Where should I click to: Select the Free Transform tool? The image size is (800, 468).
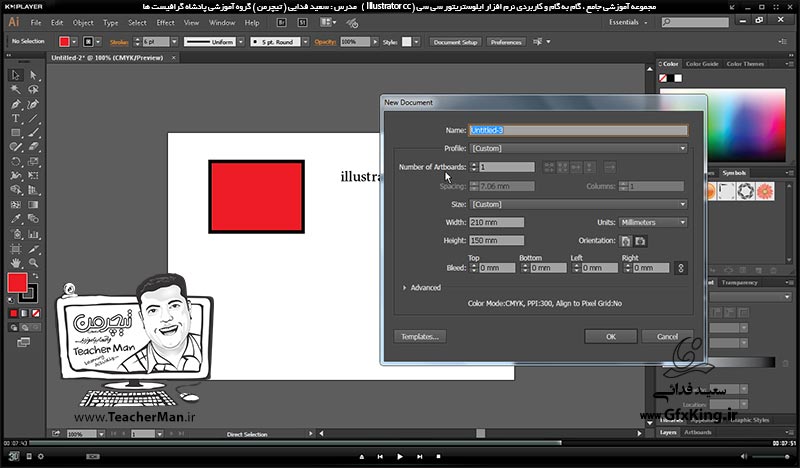click(33, 176)
